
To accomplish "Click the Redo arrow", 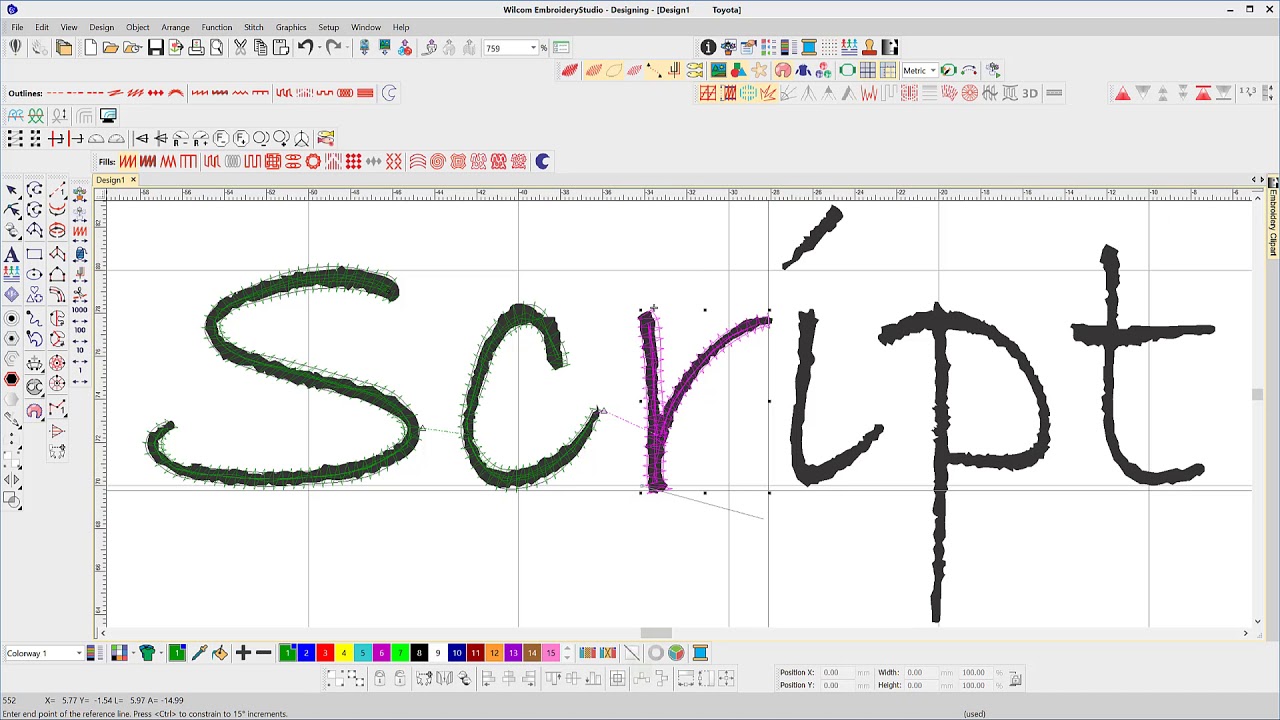I will click(332, 48).
